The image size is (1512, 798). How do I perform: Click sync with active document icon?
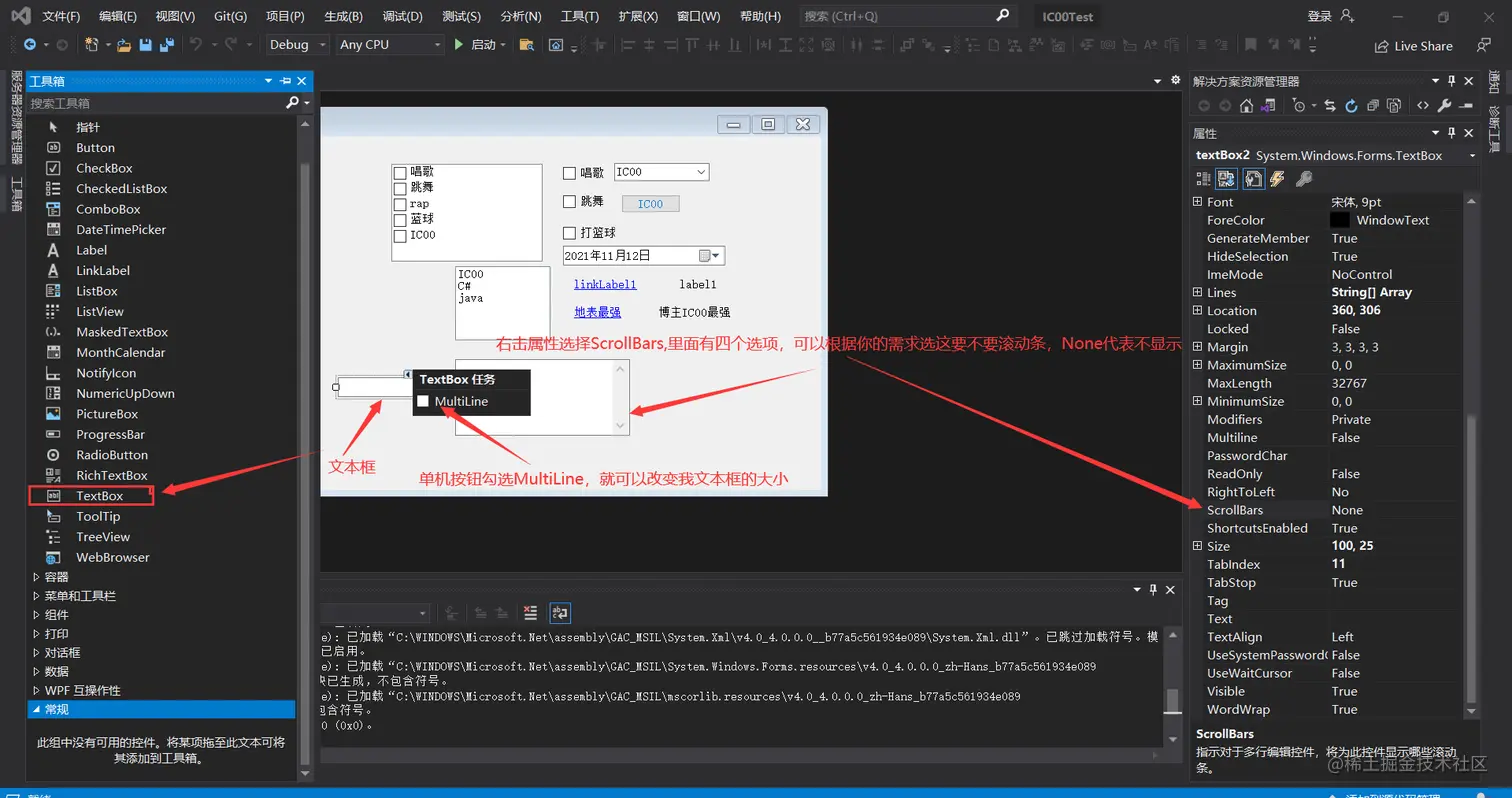(x=1330, y=105)
